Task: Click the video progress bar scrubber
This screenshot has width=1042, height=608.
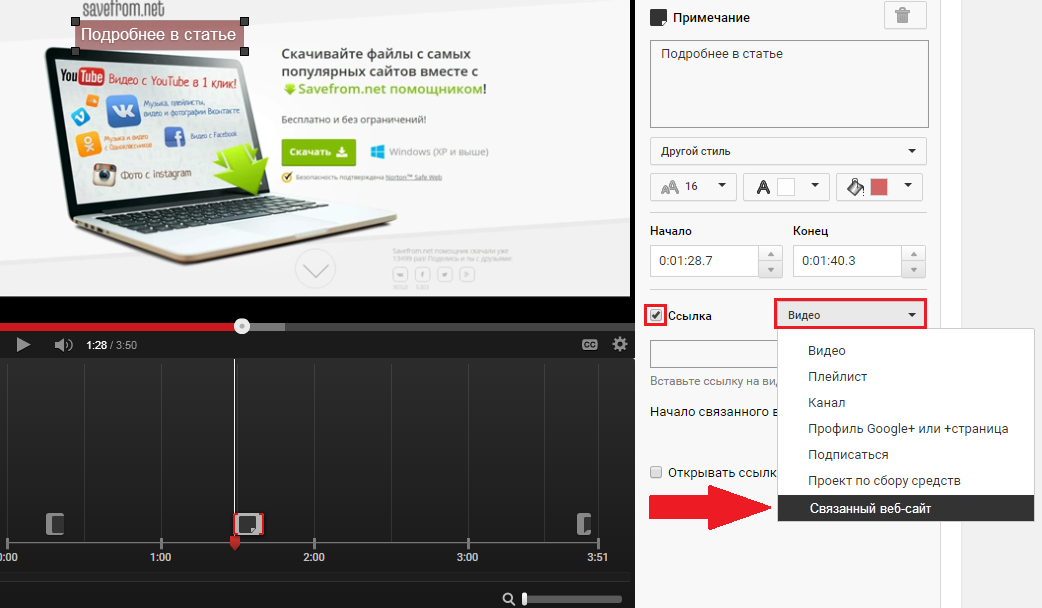Action: point(242,326)
